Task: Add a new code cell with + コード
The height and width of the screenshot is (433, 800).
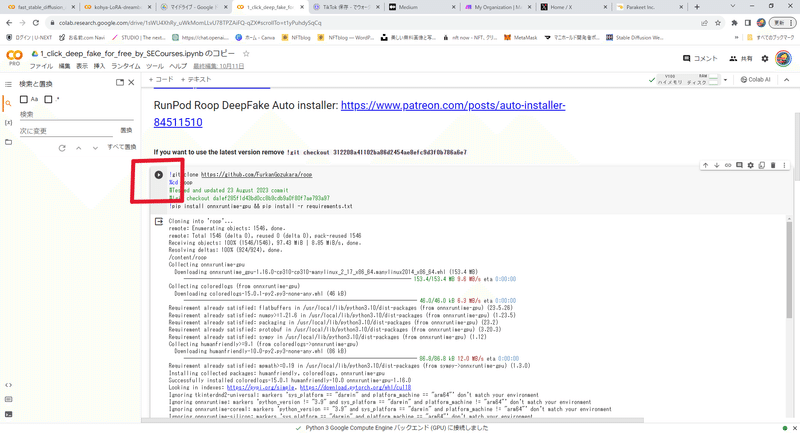Action: [x=161, y=80]
